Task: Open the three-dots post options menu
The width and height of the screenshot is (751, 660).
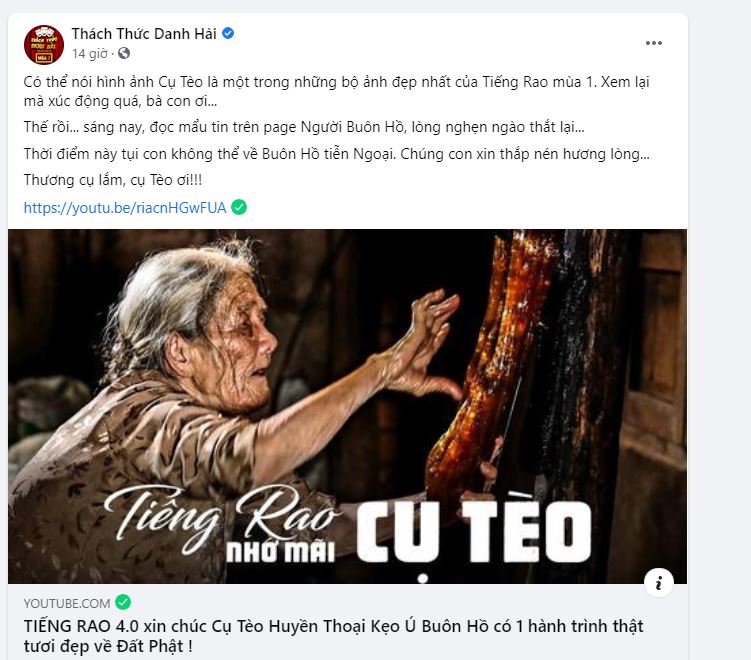Action: (654, 43)
